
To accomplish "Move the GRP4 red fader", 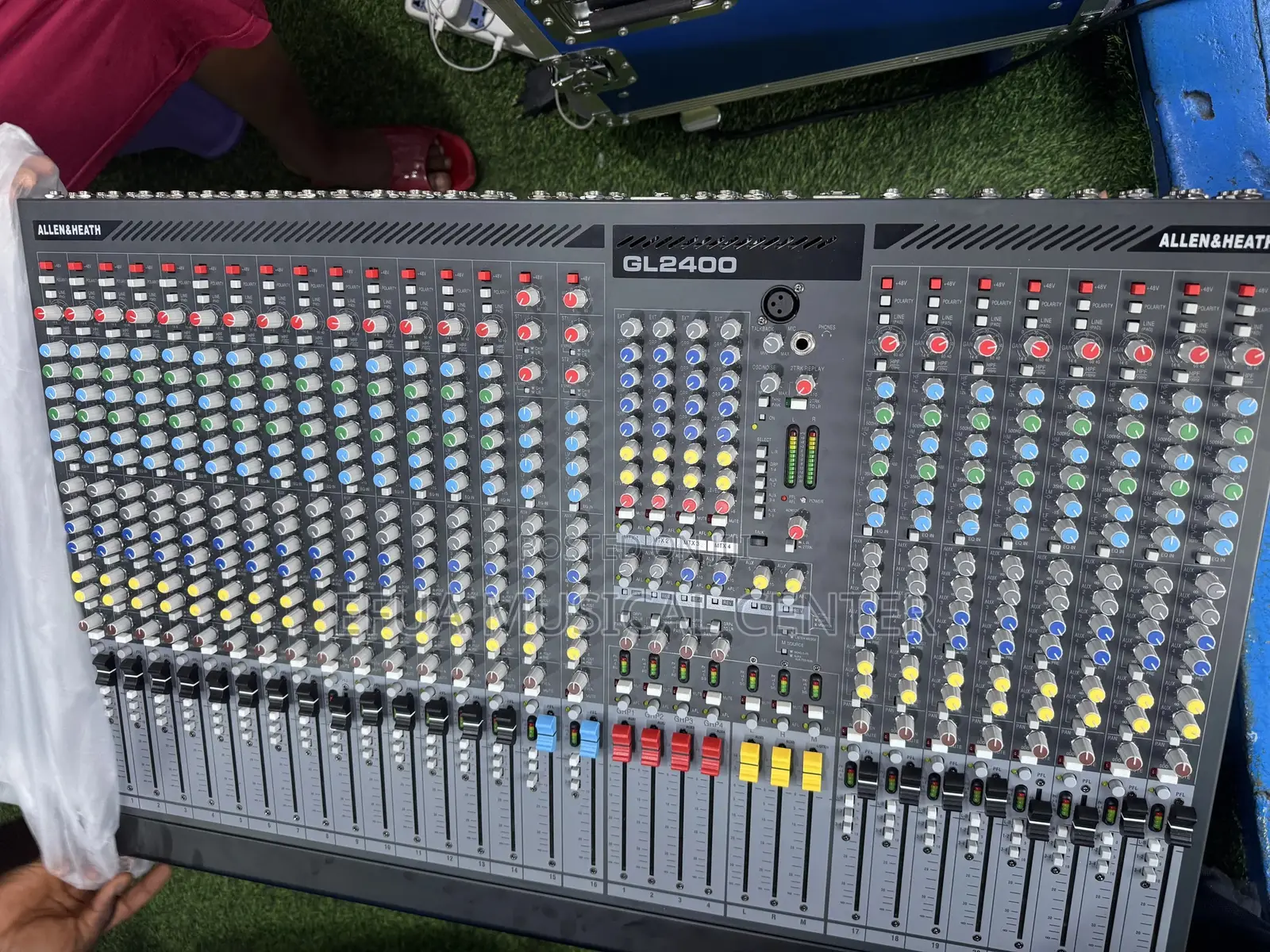I will tap(711, 755).
